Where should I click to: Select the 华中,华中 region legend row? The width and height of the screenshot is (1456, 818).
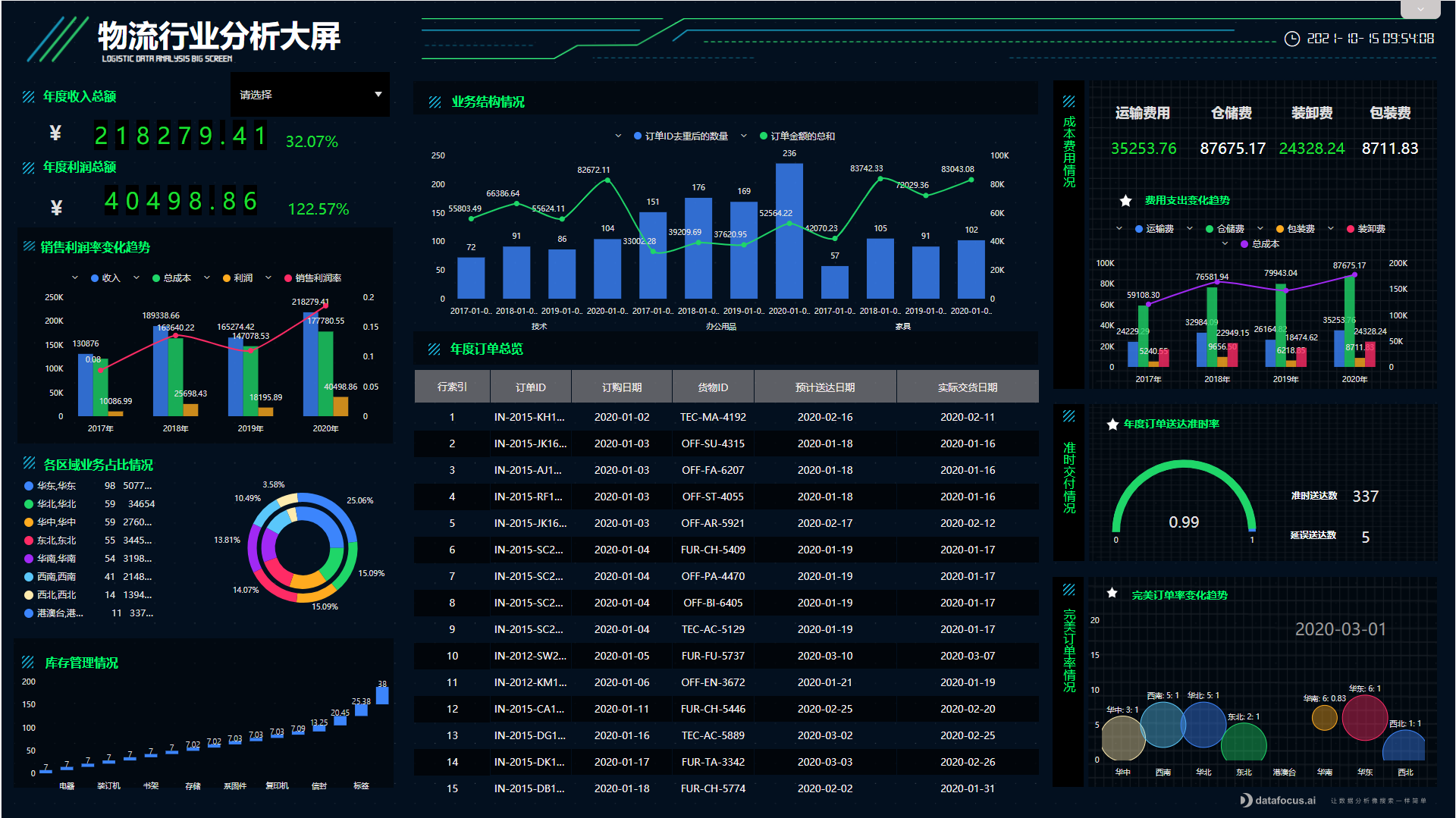[x=89, y=522]
